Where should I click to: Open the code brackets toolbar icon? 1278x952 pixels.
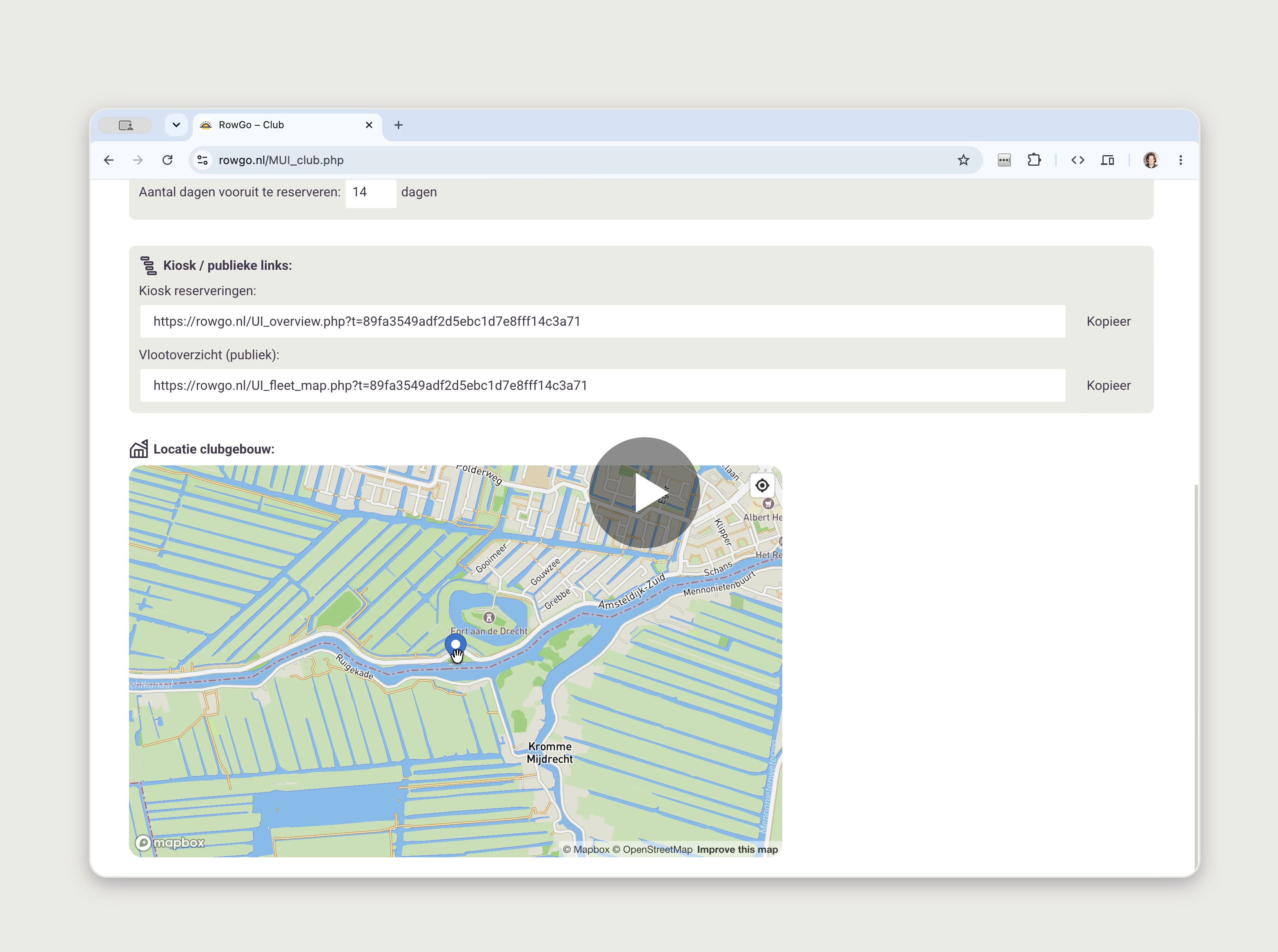(x=1078, y=160)
